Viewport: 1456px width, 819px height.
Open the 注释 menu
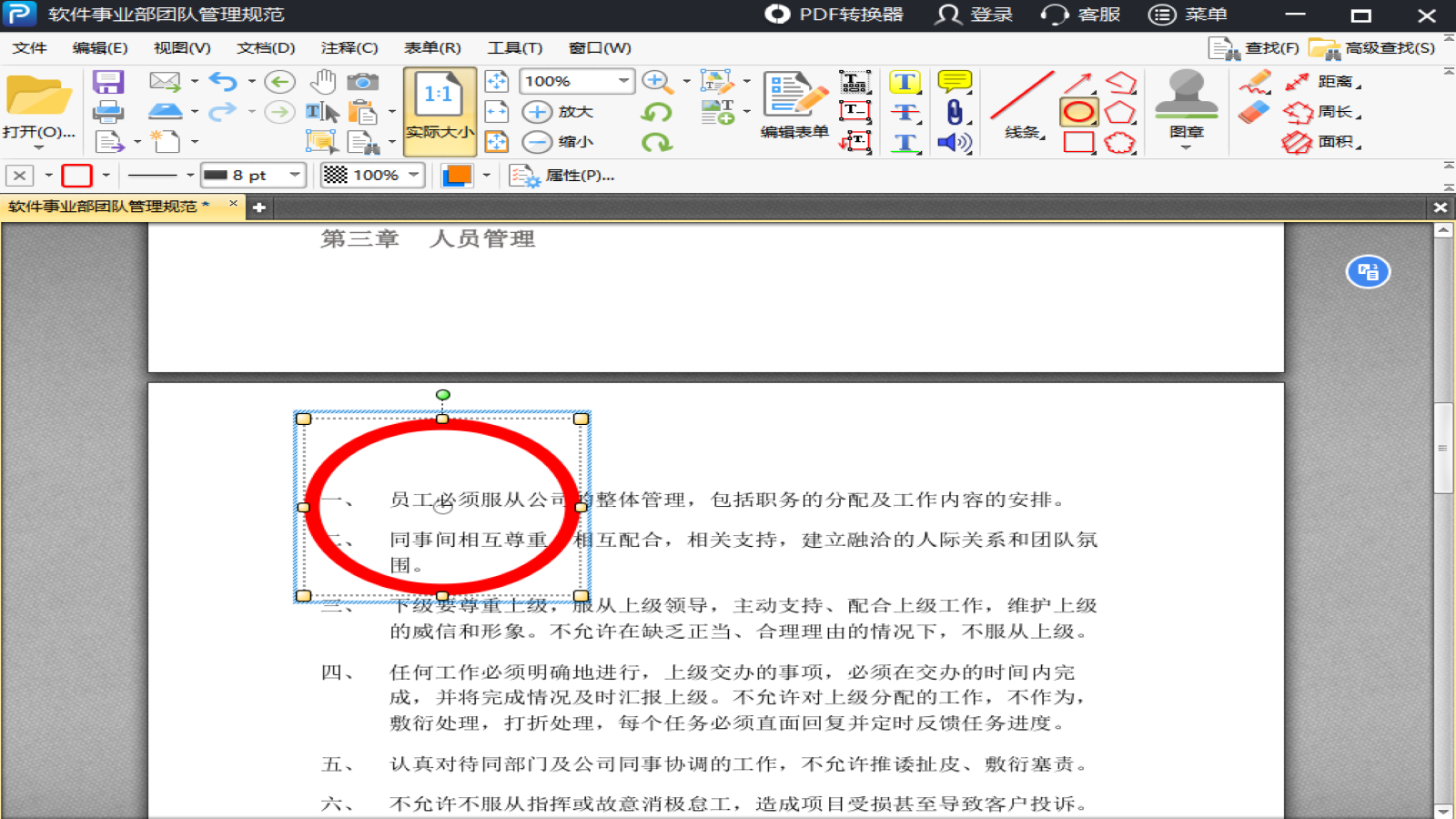(x=350, y=47)
